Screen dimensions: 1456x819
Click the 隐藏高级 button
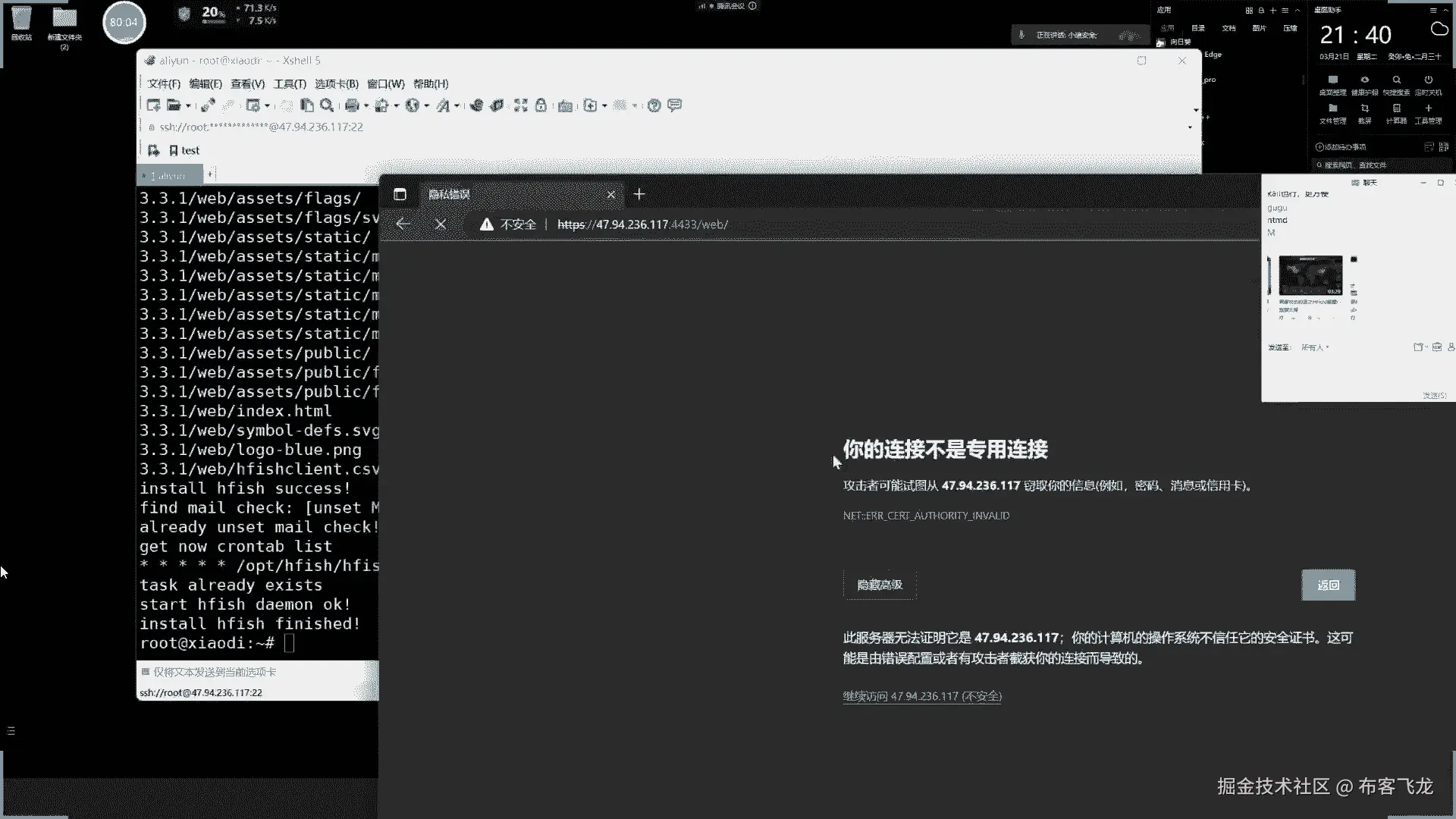click(x=880, y=585)
